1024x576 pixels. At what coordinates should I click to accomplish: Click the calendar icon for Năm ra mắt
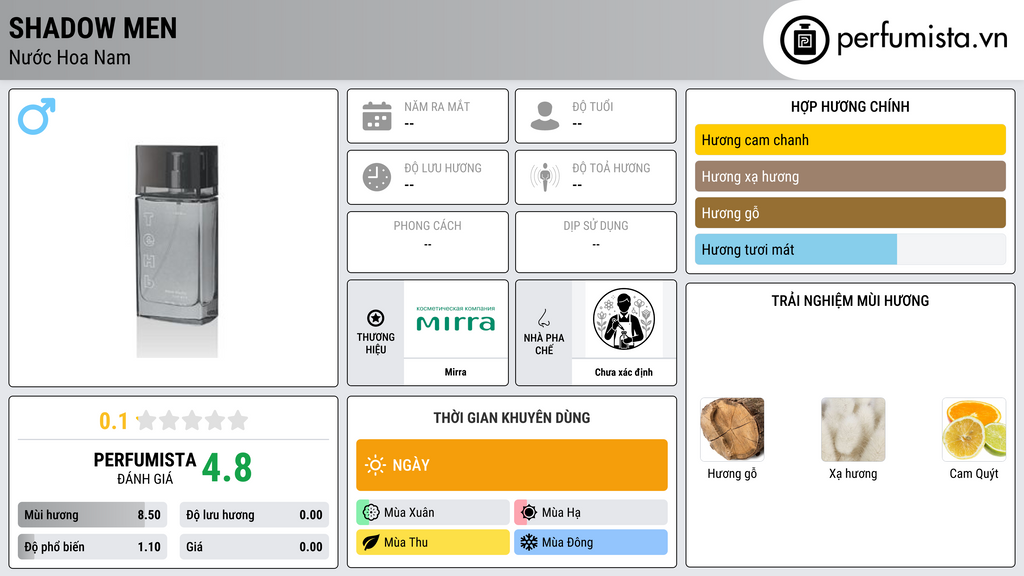click(377, 116)
